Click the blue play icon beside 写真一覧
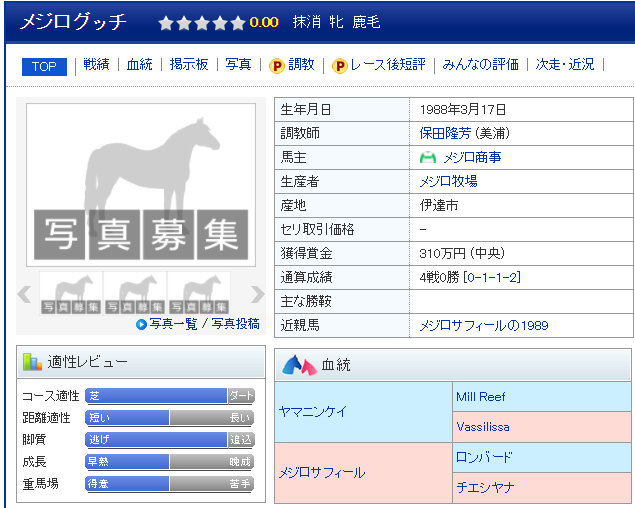Screen dimensions: 635x508 click(x=141, y=324)
